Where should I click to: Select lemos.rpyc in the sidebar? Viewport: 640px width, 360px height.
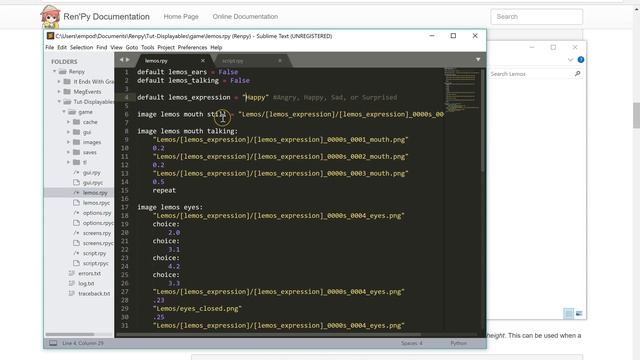(x=96, y=202)
